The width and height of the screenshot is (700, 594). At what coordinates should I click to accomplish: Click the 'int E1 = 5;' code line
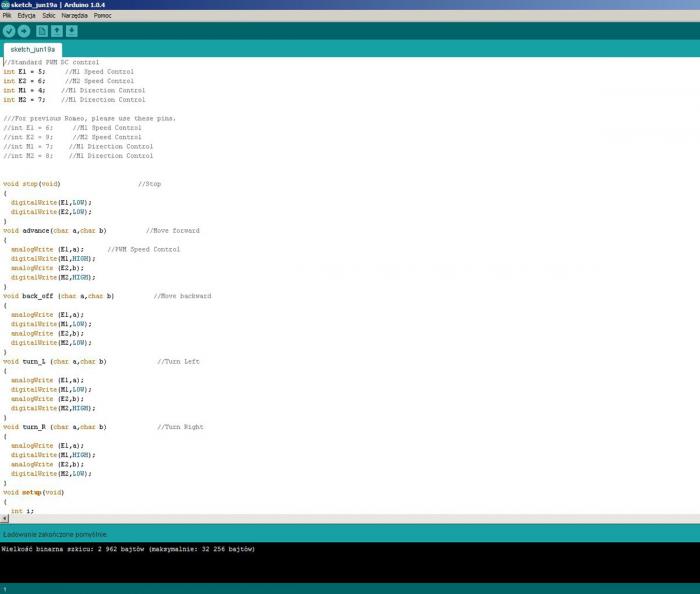[25, 72]
